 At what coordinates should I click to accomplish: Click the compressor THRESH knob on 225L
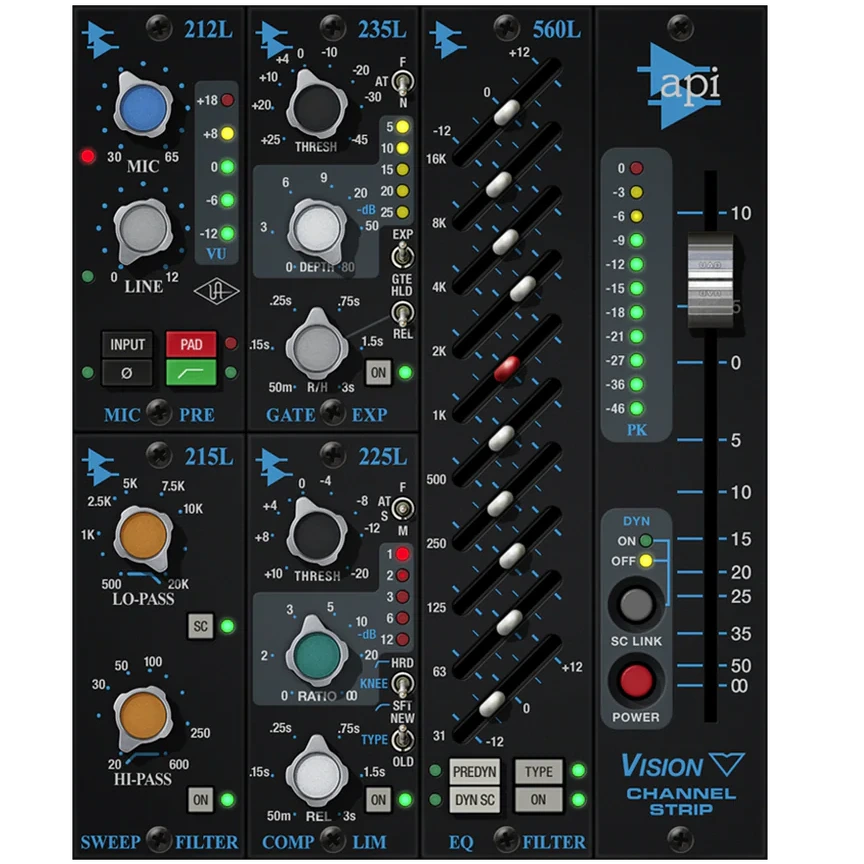point(317,534)
